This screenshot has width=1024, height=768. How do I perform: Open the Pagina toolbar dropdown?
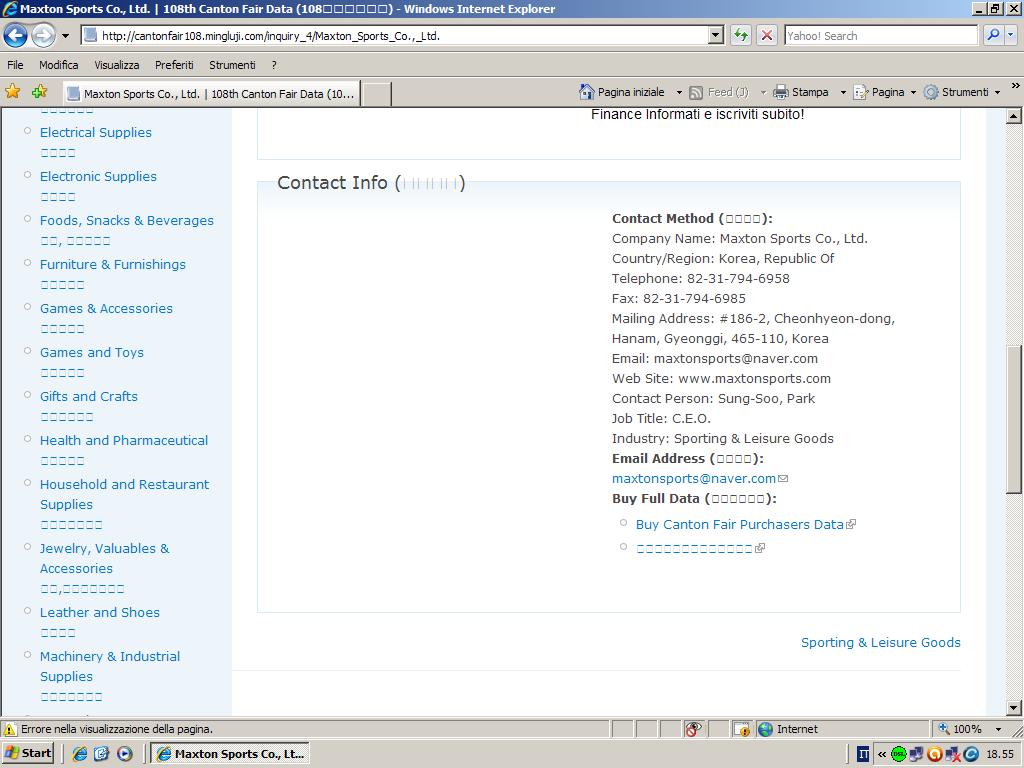coord(886,92)
